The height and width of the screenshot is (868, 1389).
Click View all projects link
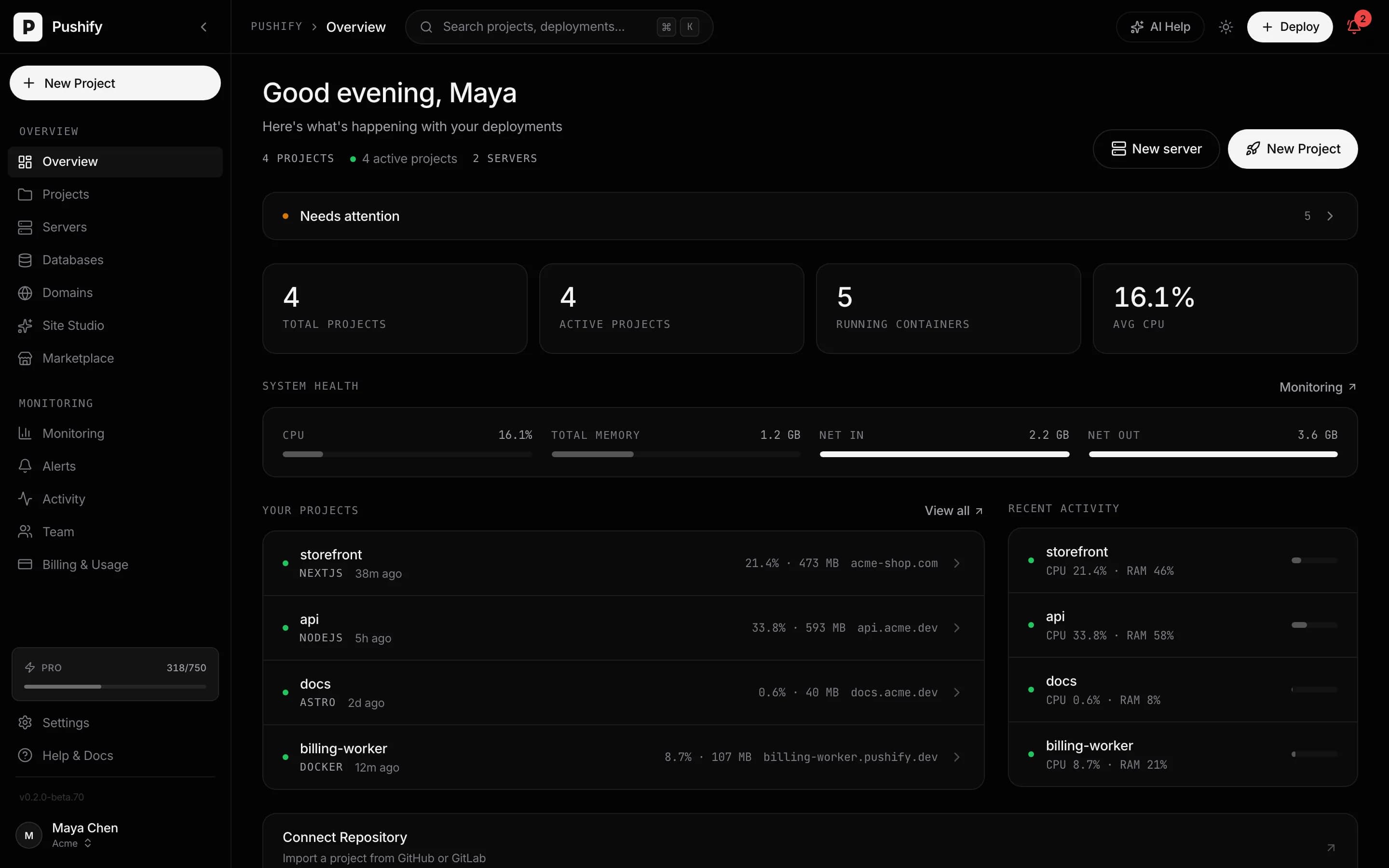[953, 510]
